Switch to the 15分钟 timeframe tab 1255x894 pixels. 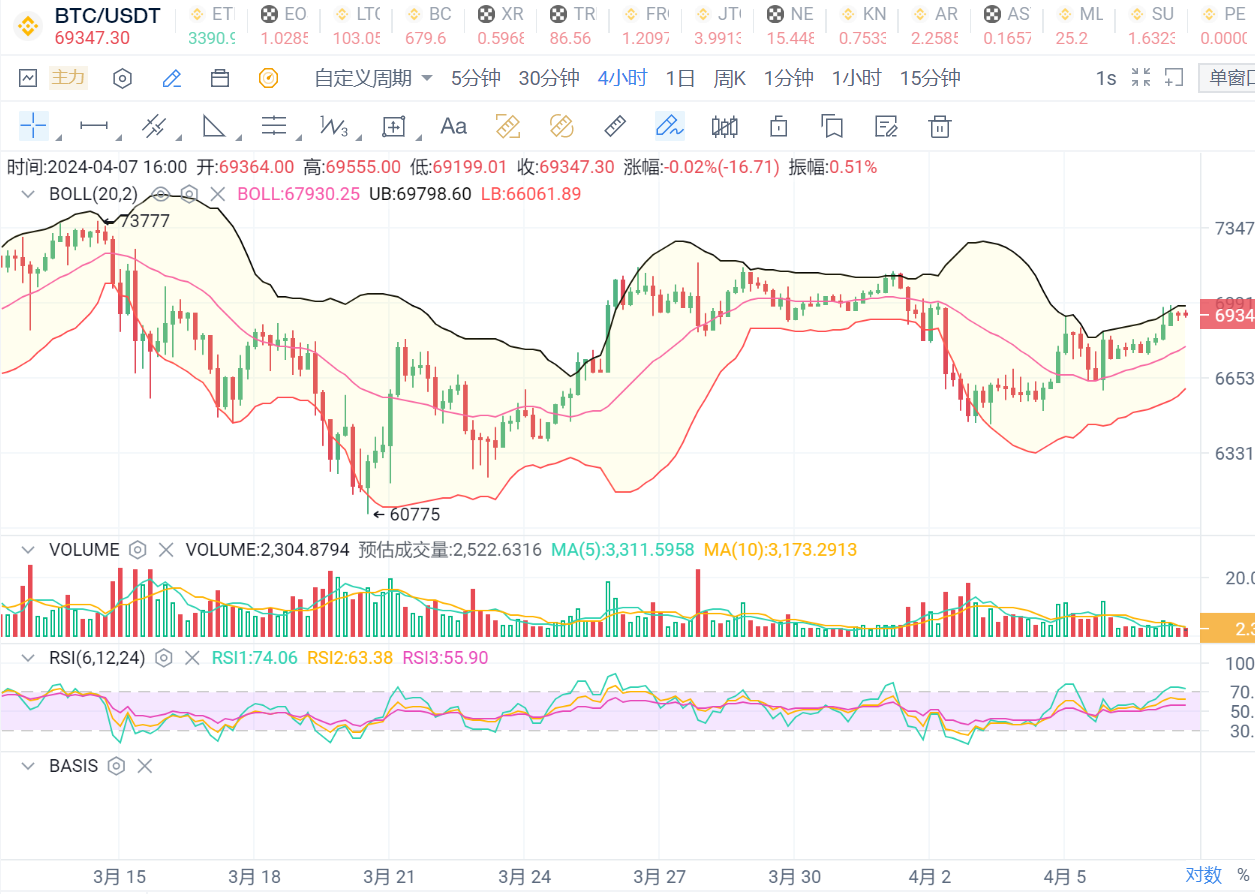click(929, 78)
